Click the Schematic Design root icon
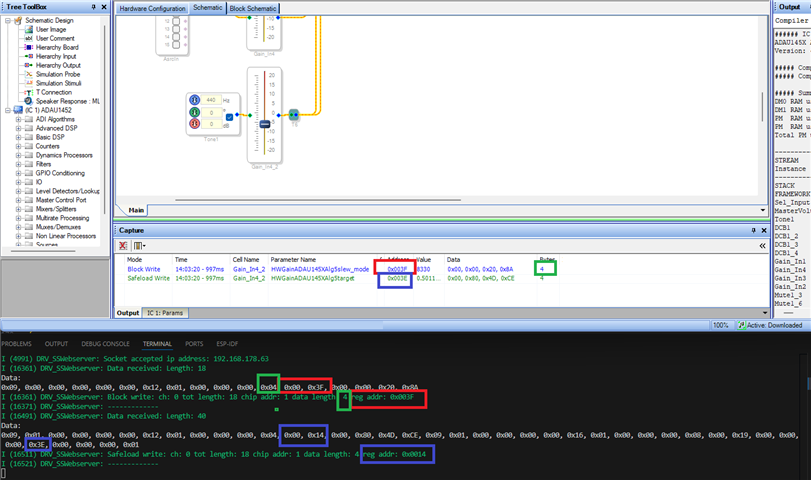This screenshot has height=480, width=811. [x=18, y=20]
